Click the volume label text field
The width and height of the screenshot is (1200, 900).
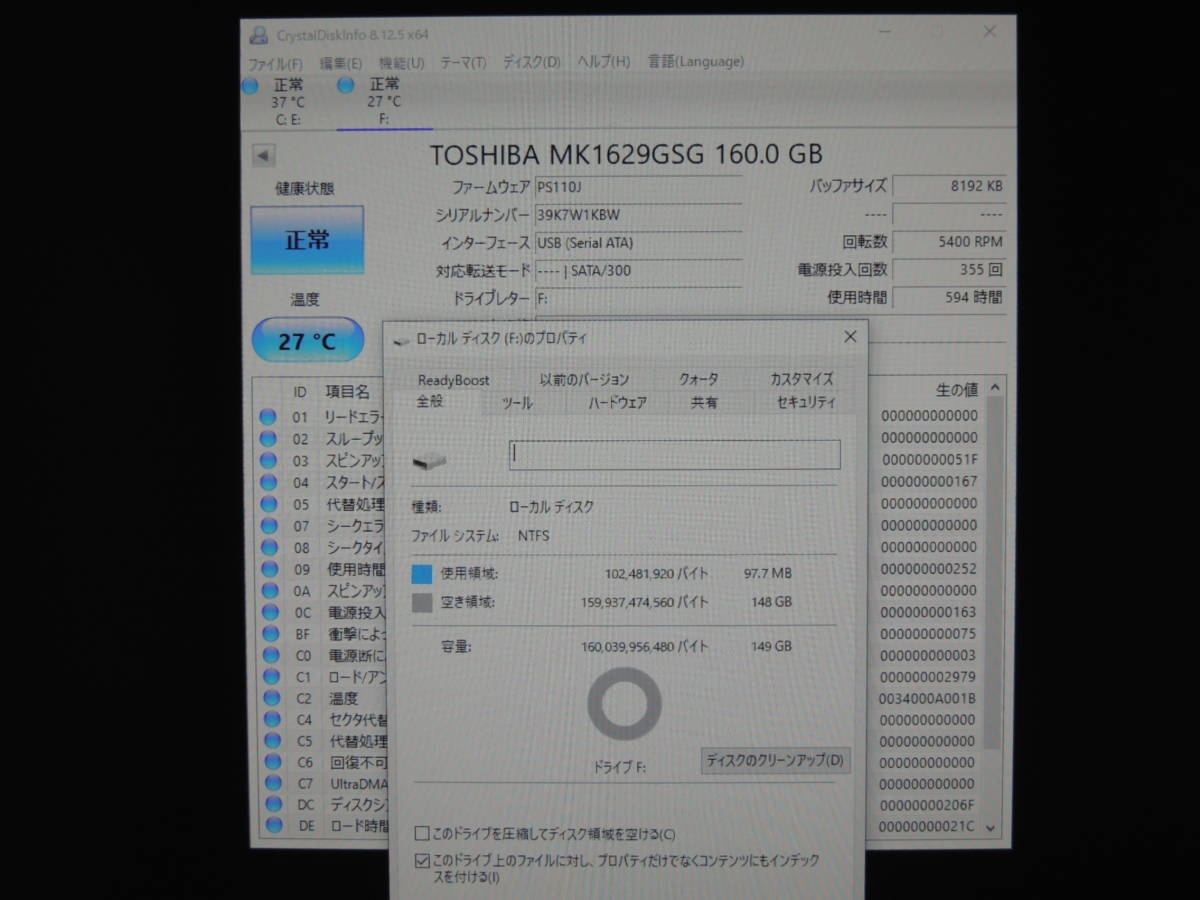tap(675, 455)
